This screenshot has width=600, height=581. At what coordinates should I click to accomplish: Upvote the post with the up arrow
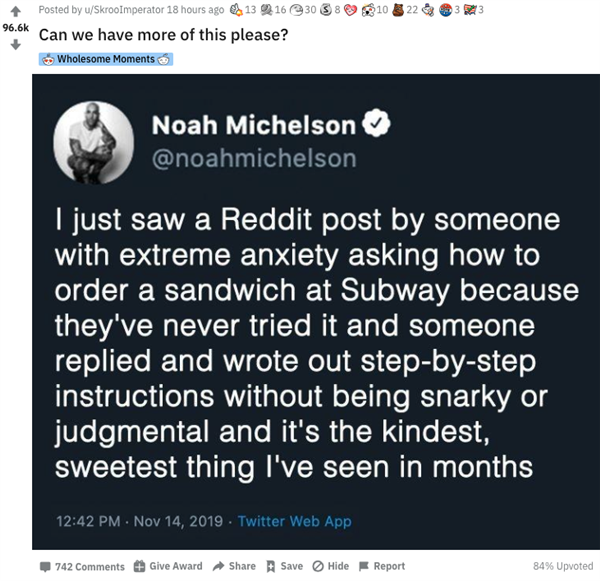(x=15, y=11)
